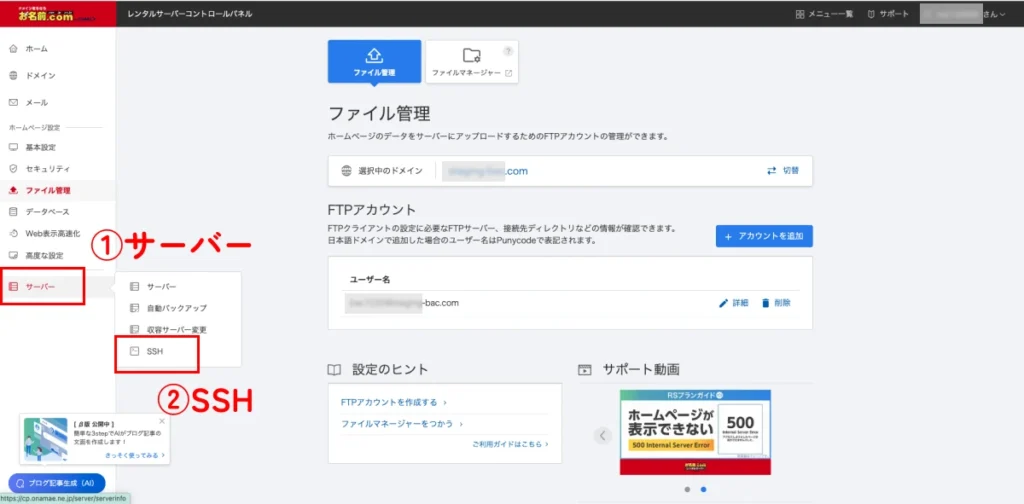Open the ファイルマネージャー tab
Viewport: 1024px width, 504px height.
(472, 61)
